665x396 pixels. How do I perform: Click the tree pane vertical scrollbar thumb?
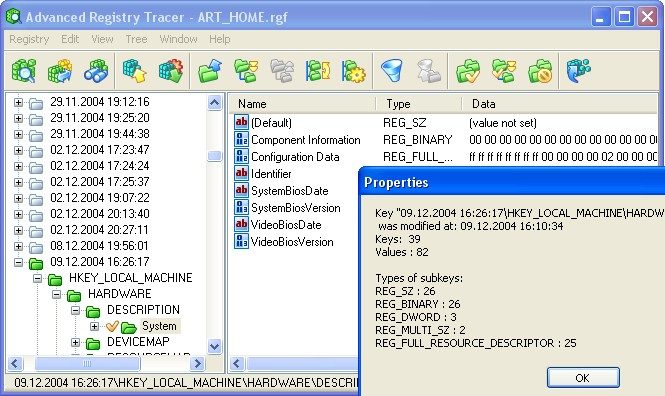(x=215, y=156)
